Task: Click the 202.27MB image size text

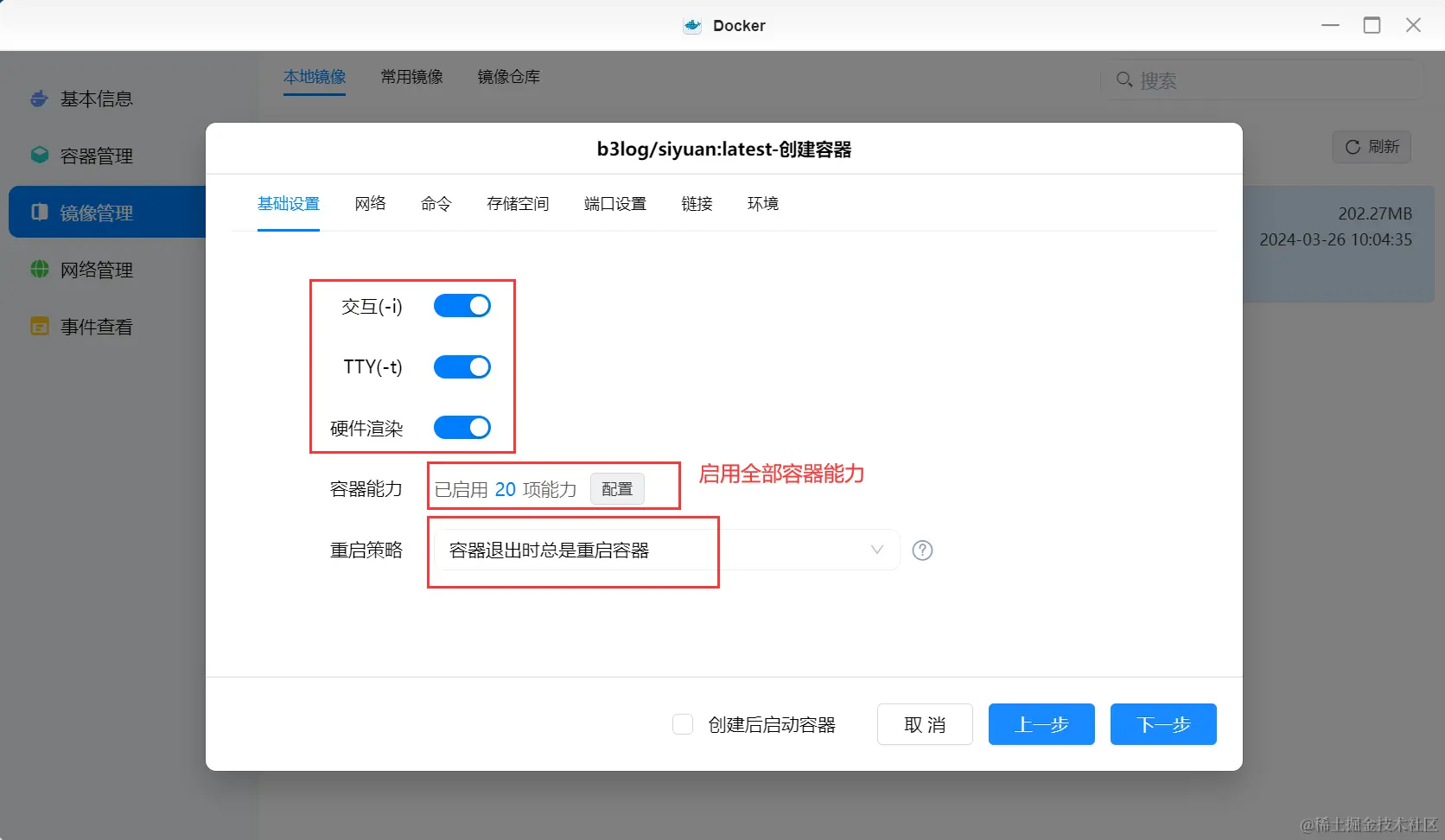Action: tap(1375, 213)
